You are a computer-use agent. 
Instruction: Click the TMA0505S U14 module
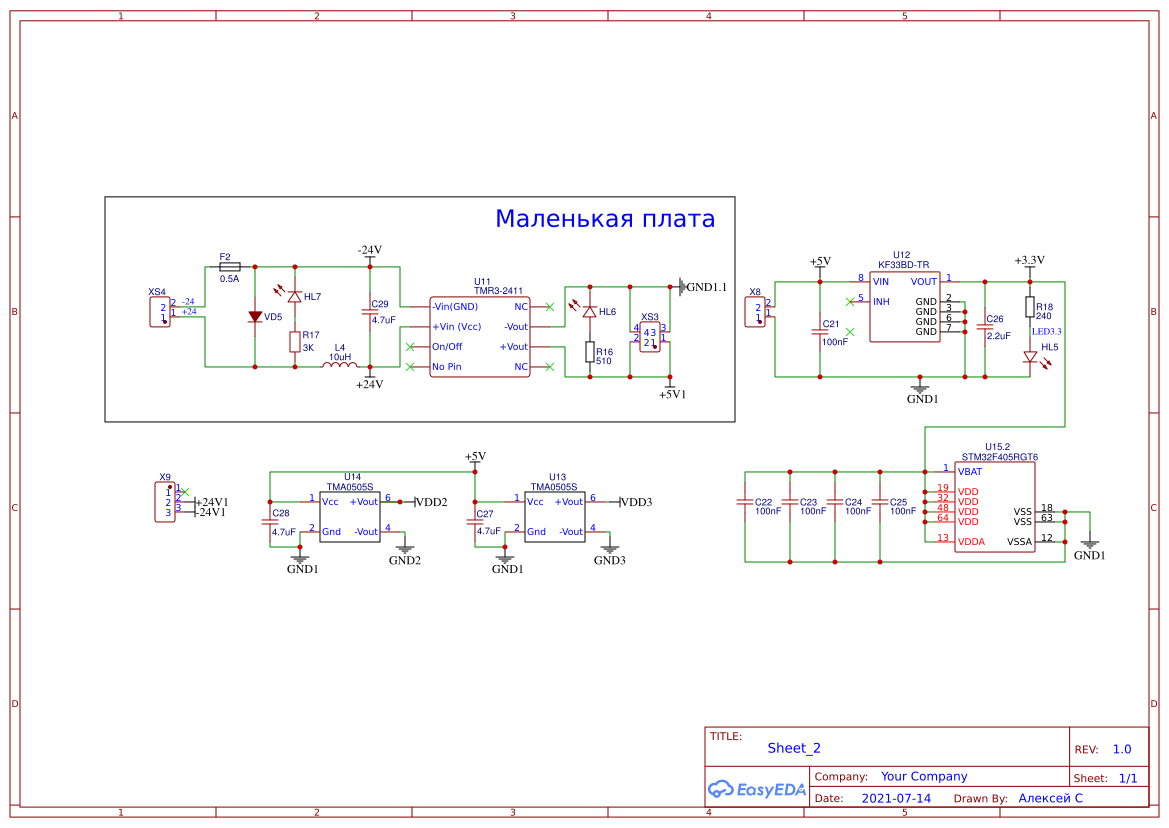coord(350,516)
